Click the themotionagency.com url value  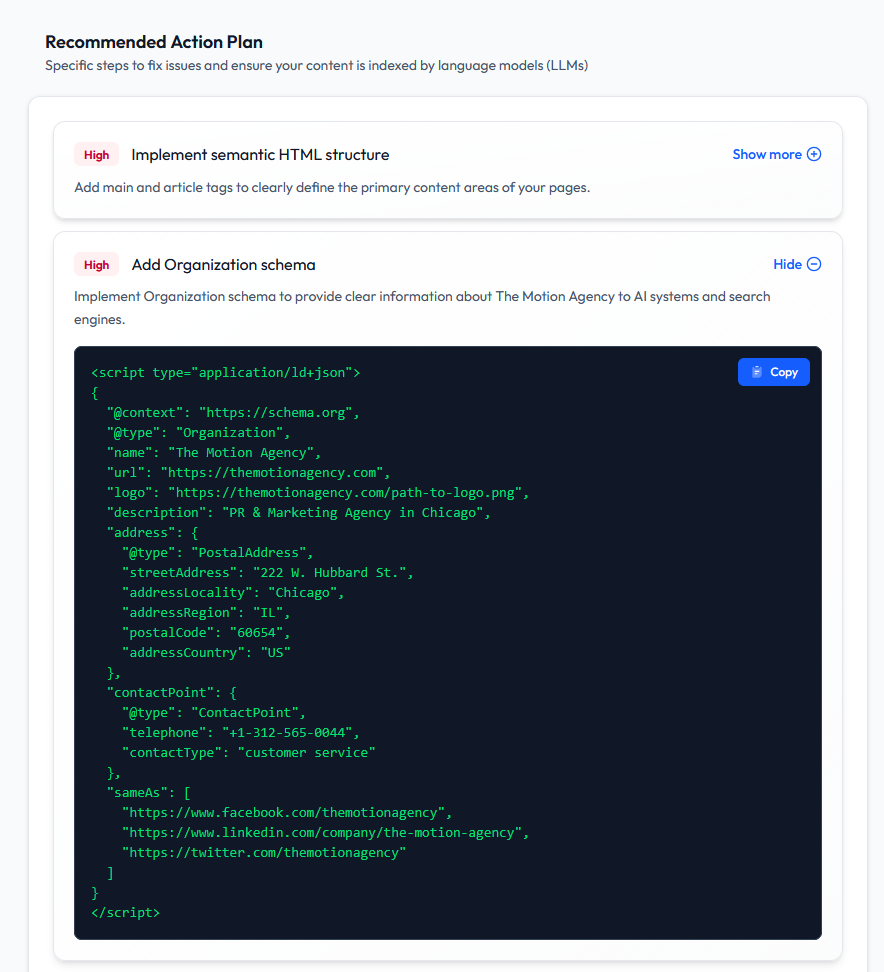276,472
